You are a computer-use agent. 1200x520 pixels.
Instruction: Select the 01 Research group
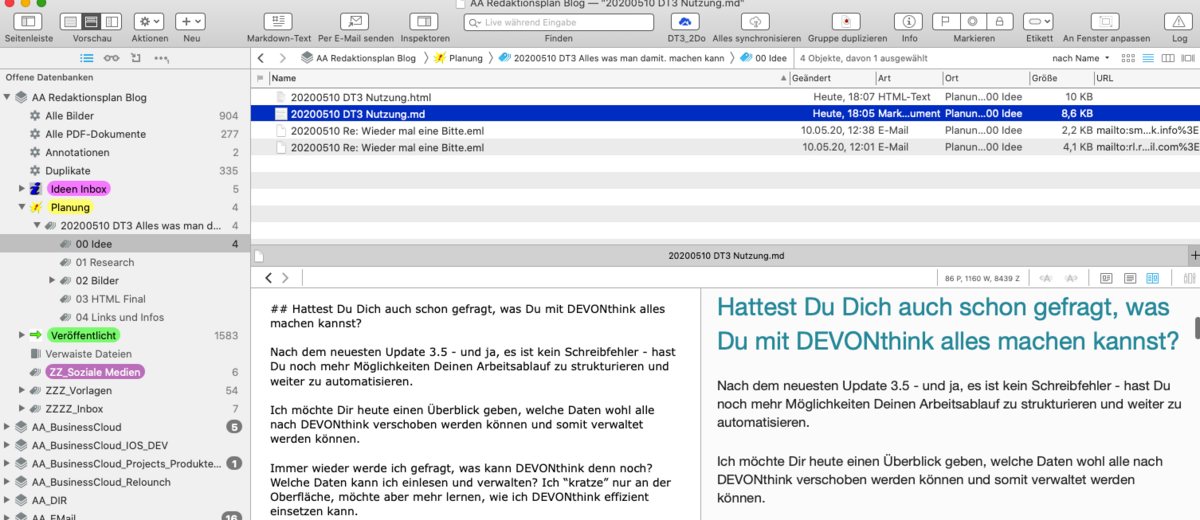[104, 262]
